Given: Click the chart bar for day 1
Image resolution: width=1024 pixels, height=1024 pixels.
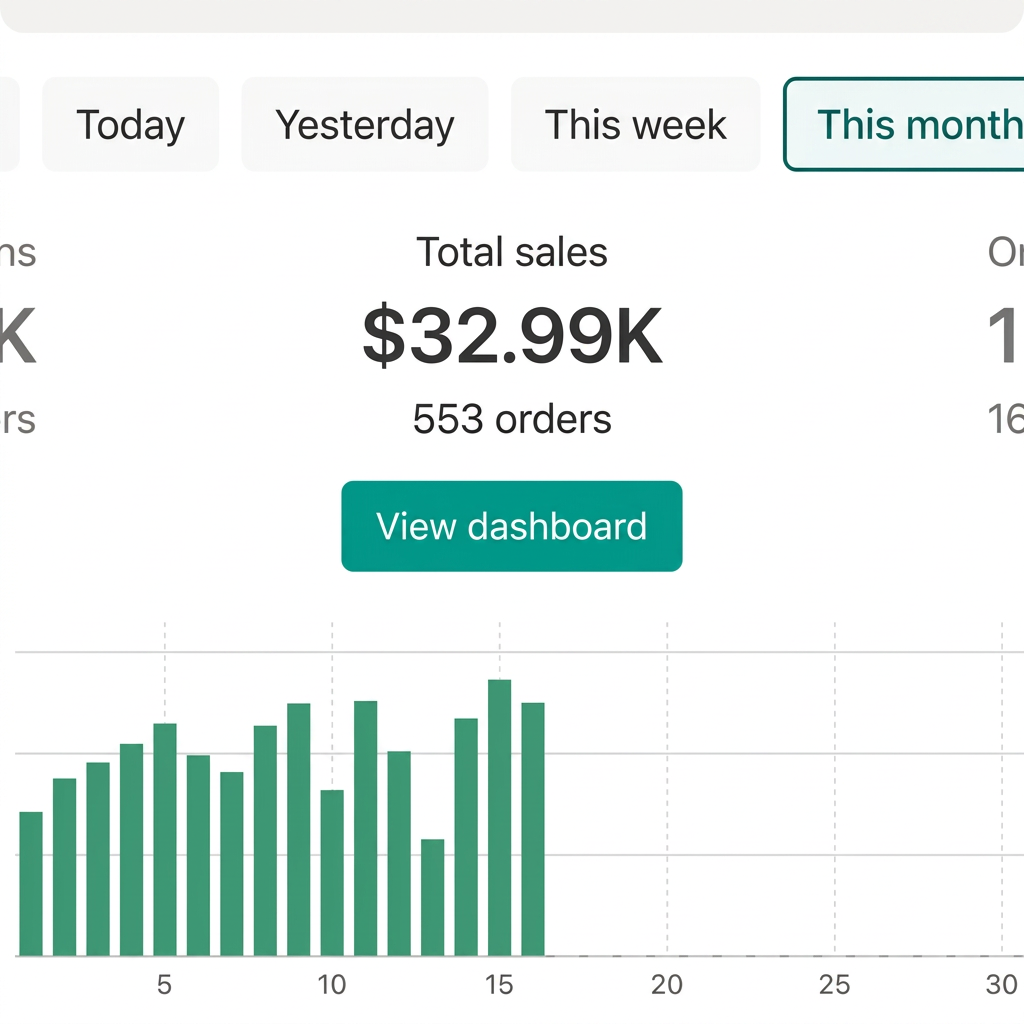Looking at the screenshot, I should [x=31, y=884].
